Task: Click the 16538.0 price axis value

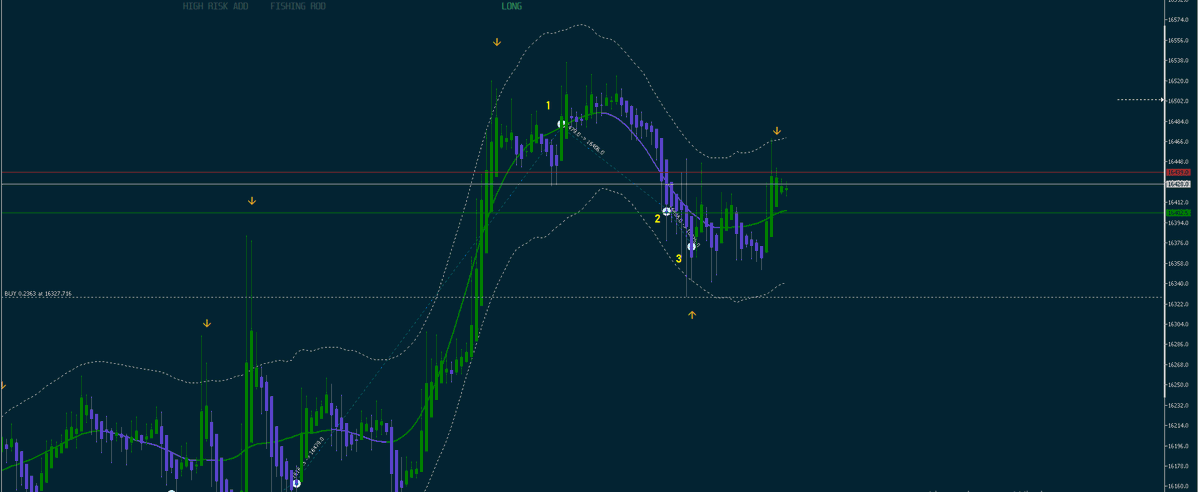Action: point(1177,60)
